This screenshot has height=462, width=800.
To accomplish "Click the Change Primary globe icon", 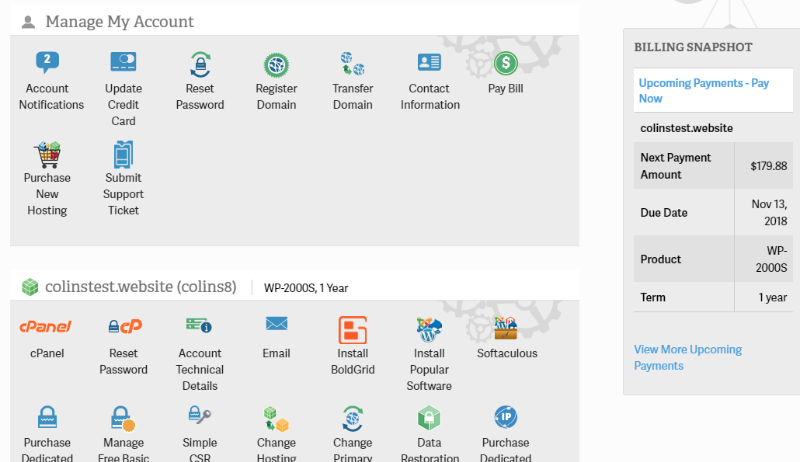I will 353,419.
